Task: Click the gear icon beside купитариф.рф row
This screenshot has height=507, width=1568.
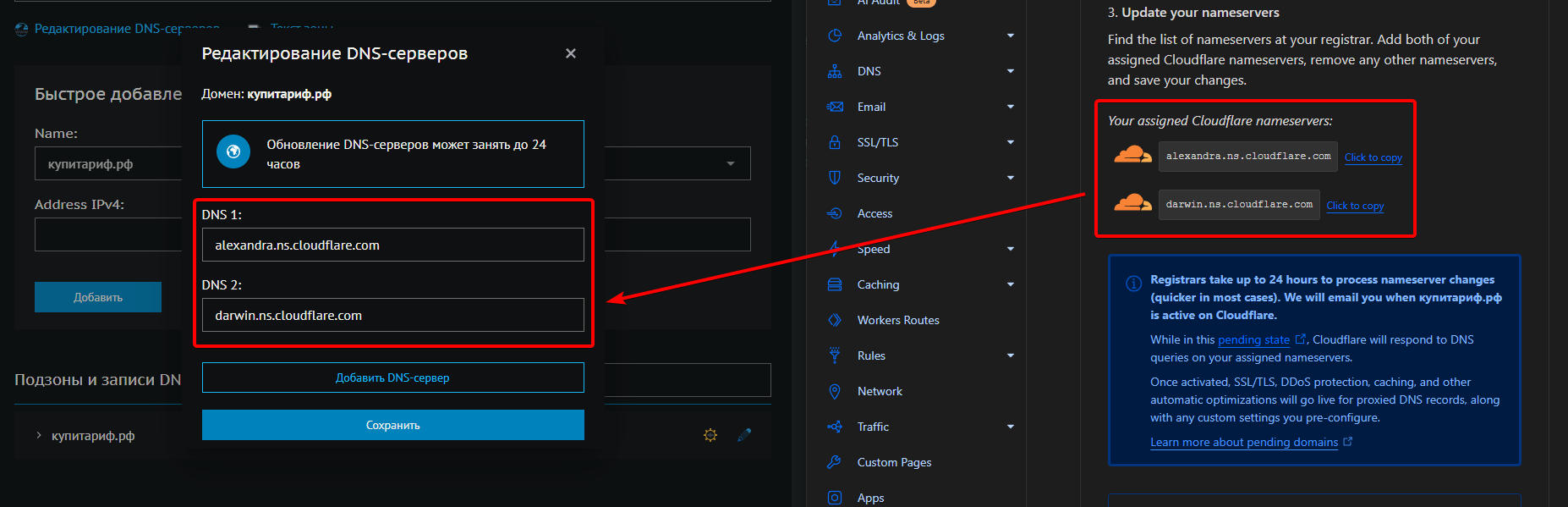Action: tap(710, 435)
